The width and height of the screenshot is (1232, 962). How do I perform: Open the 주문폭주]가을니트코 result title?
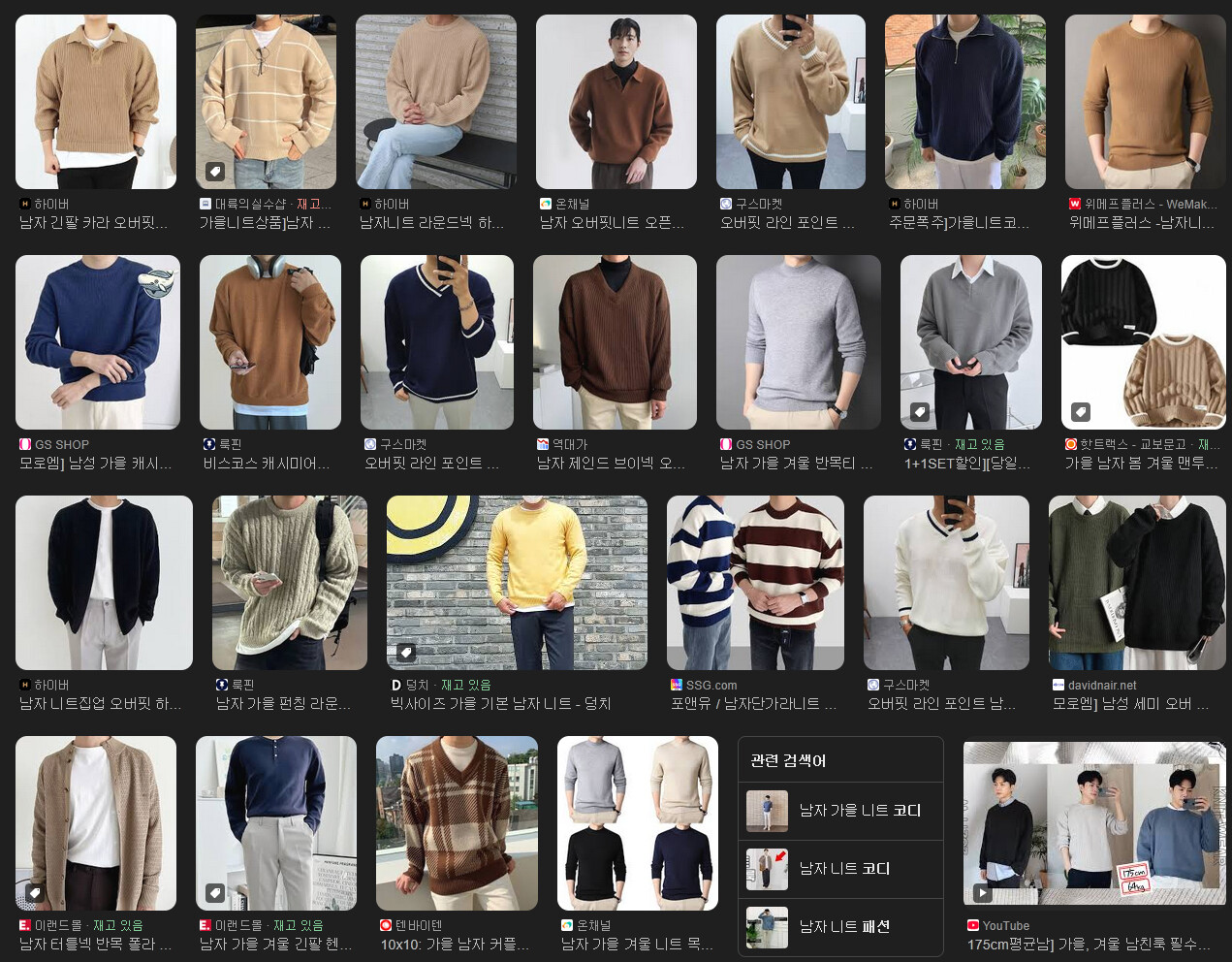pos(960,223)
